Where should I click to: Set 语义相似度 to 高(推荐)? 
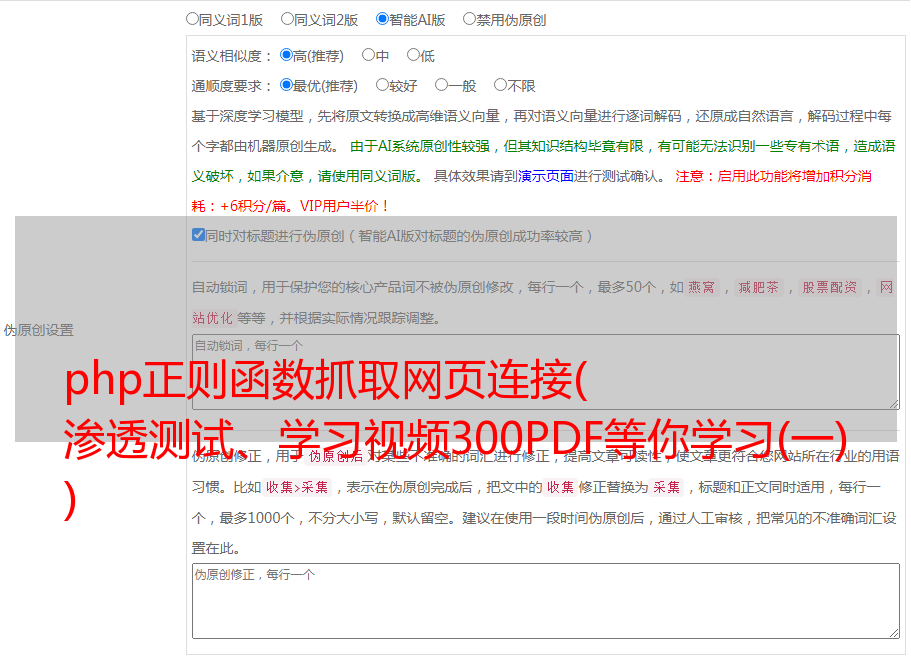click(286, 55)
